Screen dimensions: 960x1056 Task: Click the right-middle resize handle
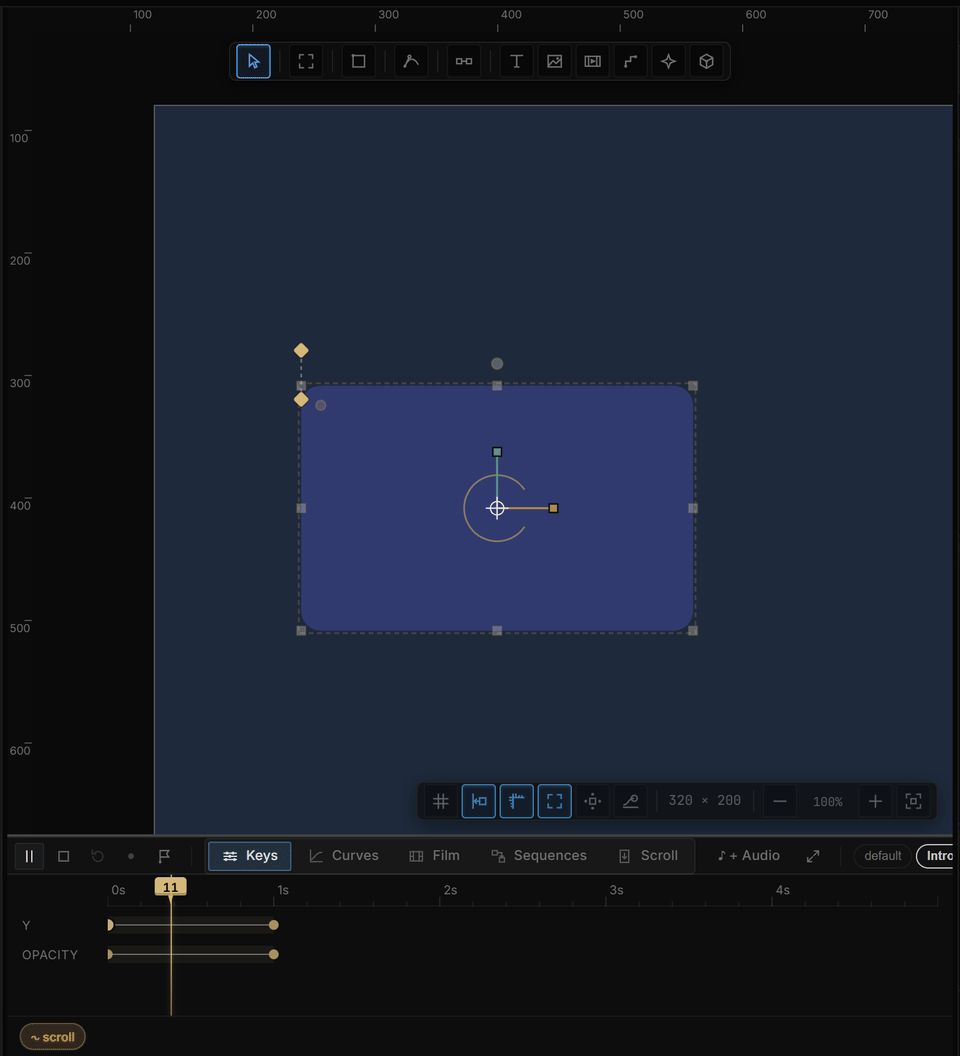pos(693,508)
